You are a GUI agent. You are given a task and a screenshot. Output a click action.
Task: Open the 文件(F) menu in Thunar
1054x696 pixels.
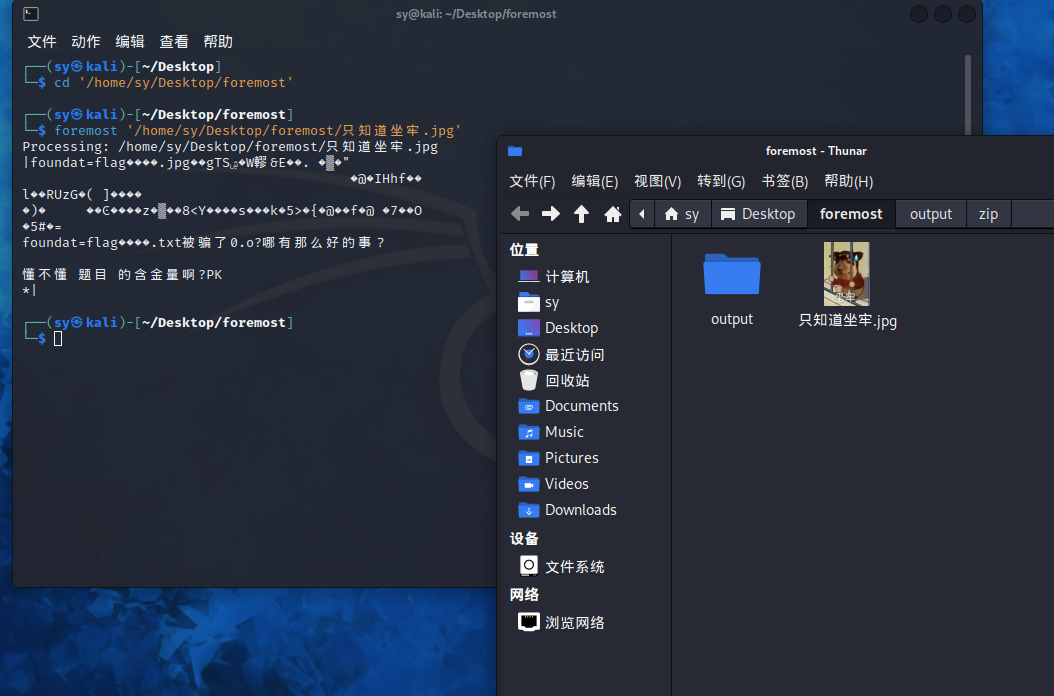point(531,181)
